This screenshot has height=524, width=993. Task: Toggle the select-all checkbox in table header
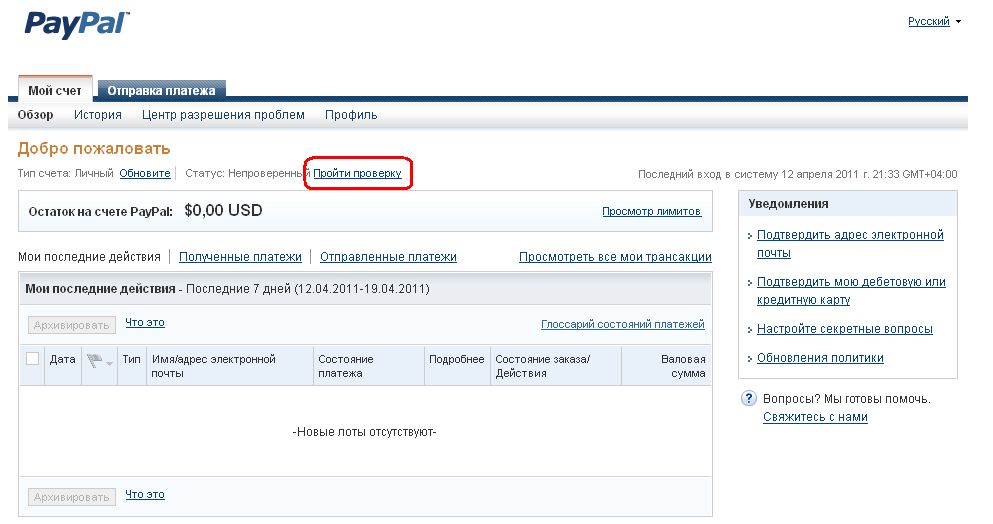pyautogui.click(x=32, y=359)
